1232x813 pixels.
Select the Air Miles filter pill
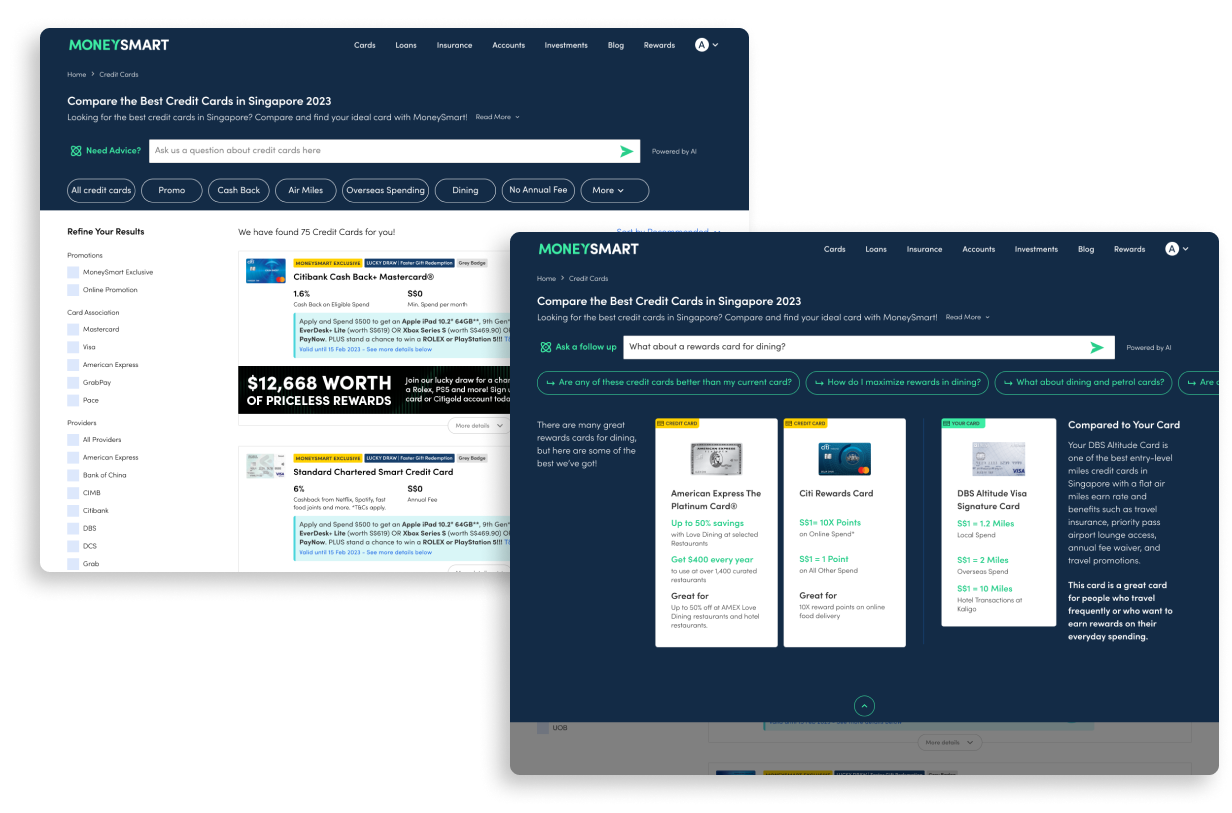[306, 190]
